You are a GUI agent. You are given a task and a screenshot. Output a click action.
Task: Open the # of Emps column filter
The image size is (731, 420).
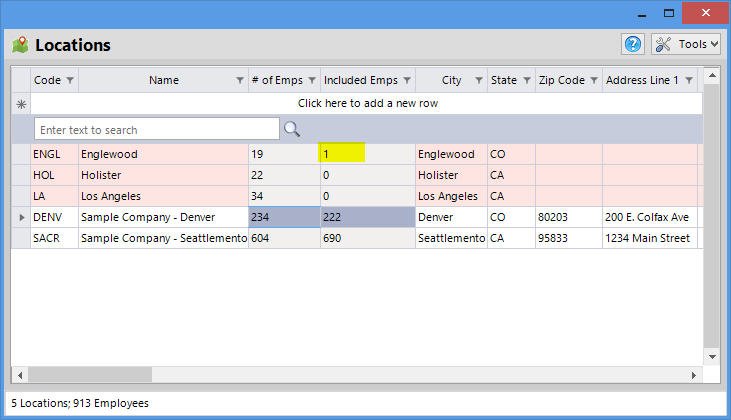(312, 80)
